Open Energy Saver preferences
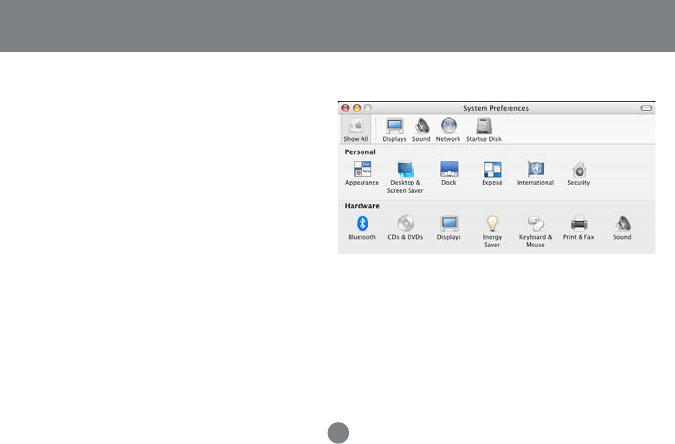 pyautogui.click(x=492, y=232)
